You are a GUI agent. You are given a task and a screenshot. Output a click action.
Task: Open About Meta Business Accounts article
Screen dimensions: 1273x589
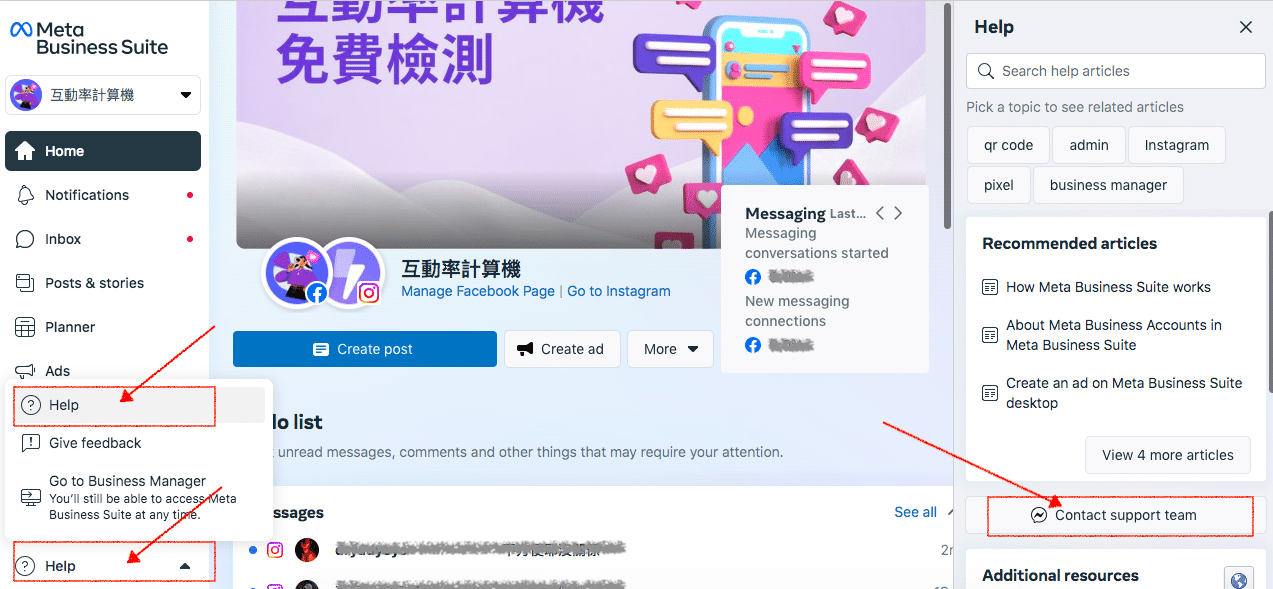[x=1114, y=335]
